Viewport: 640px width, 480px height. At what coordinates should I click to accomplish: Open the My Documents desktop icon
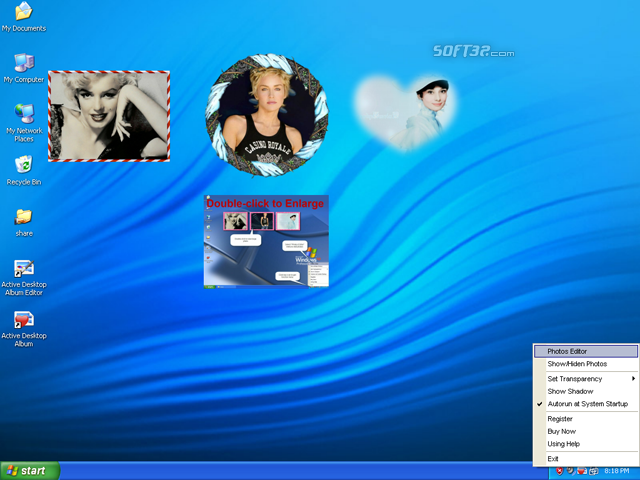tap(24, 16)
